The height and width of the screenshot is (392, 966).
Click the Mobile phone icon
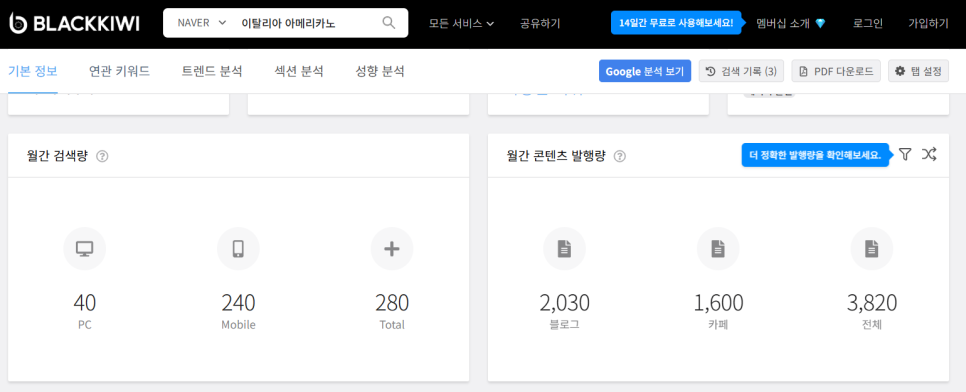pos(238,249)
